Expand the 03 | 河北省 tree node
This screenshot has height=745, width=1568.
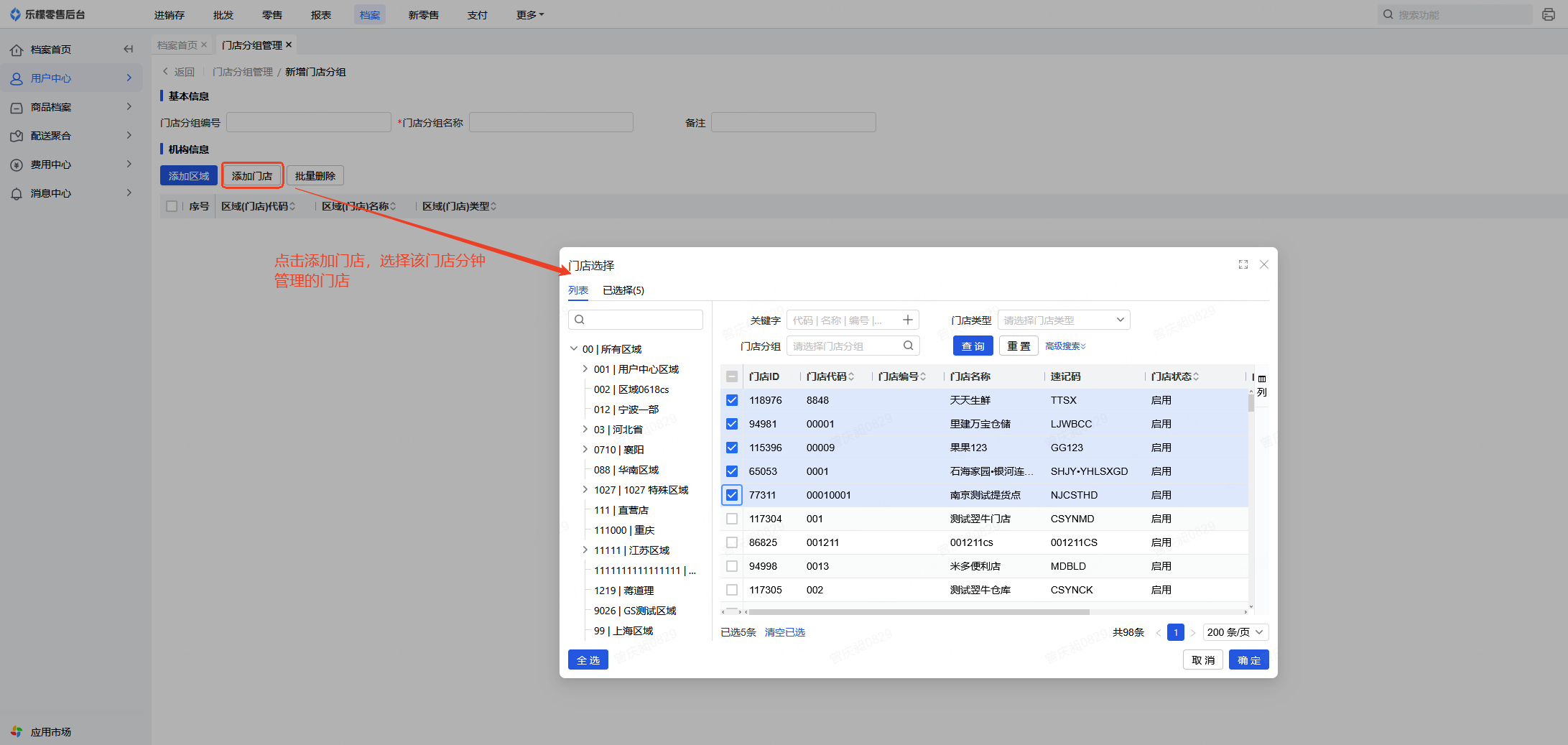[585, 430]
